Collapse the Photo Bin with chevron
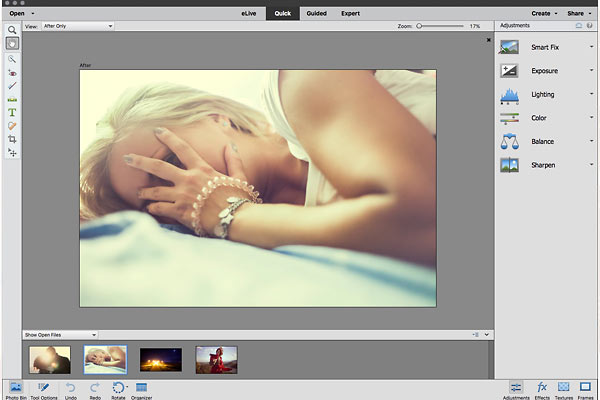Viewport: 600px width, 400px height. click(x=487, y=335)
